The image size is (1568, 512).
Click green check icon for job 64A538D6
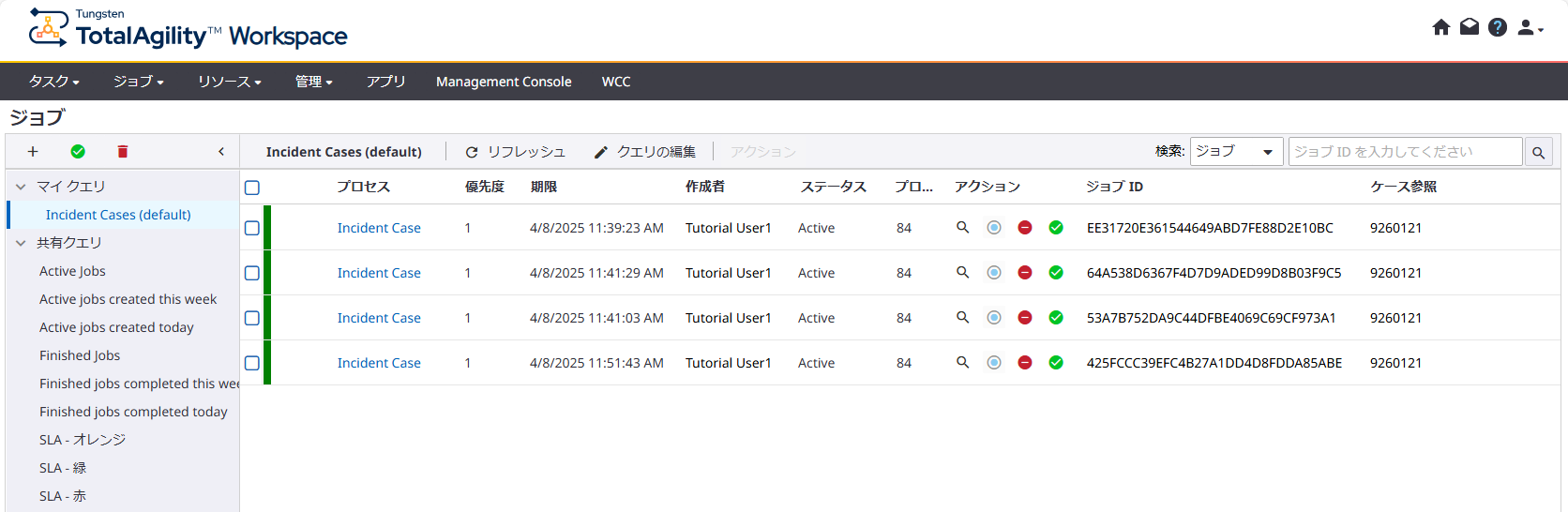pyautogui.click(x=1056, y=272)
